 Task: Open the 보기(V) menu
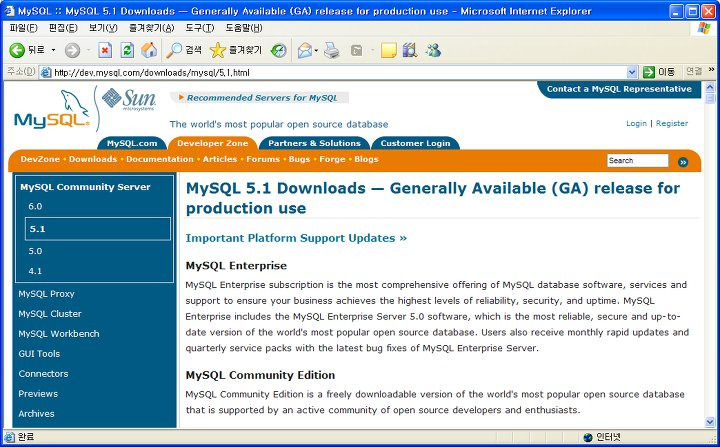[103, 28]
